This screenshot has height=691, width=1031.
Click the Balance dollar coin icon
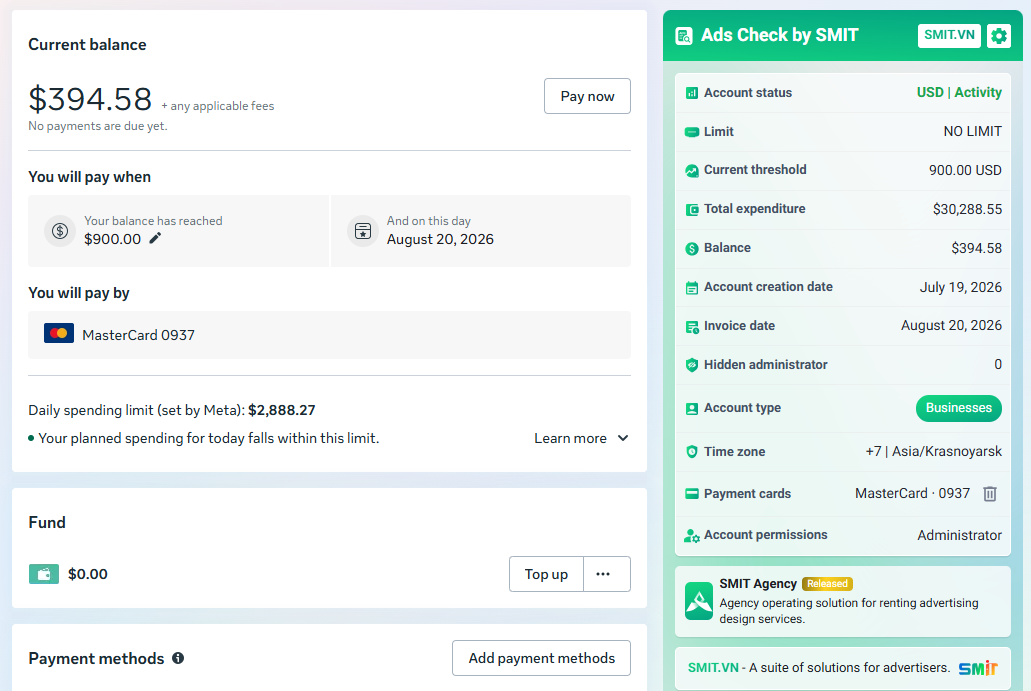[x=692, y=249]
